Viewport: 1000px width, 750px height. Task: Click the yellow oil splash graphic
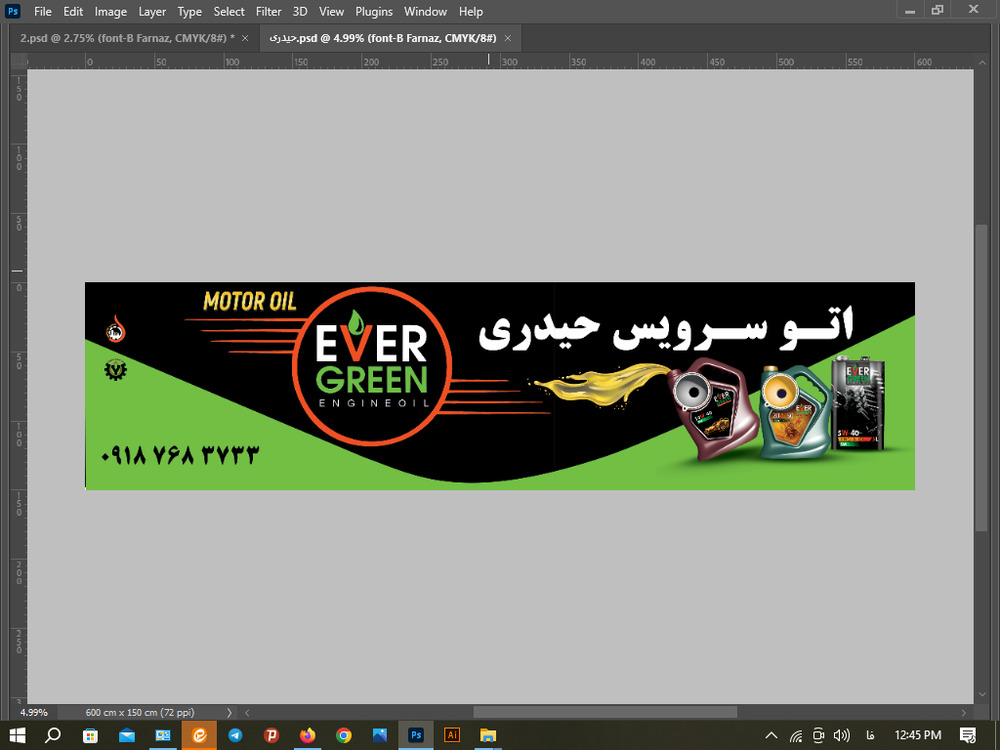tap(598, 384)
